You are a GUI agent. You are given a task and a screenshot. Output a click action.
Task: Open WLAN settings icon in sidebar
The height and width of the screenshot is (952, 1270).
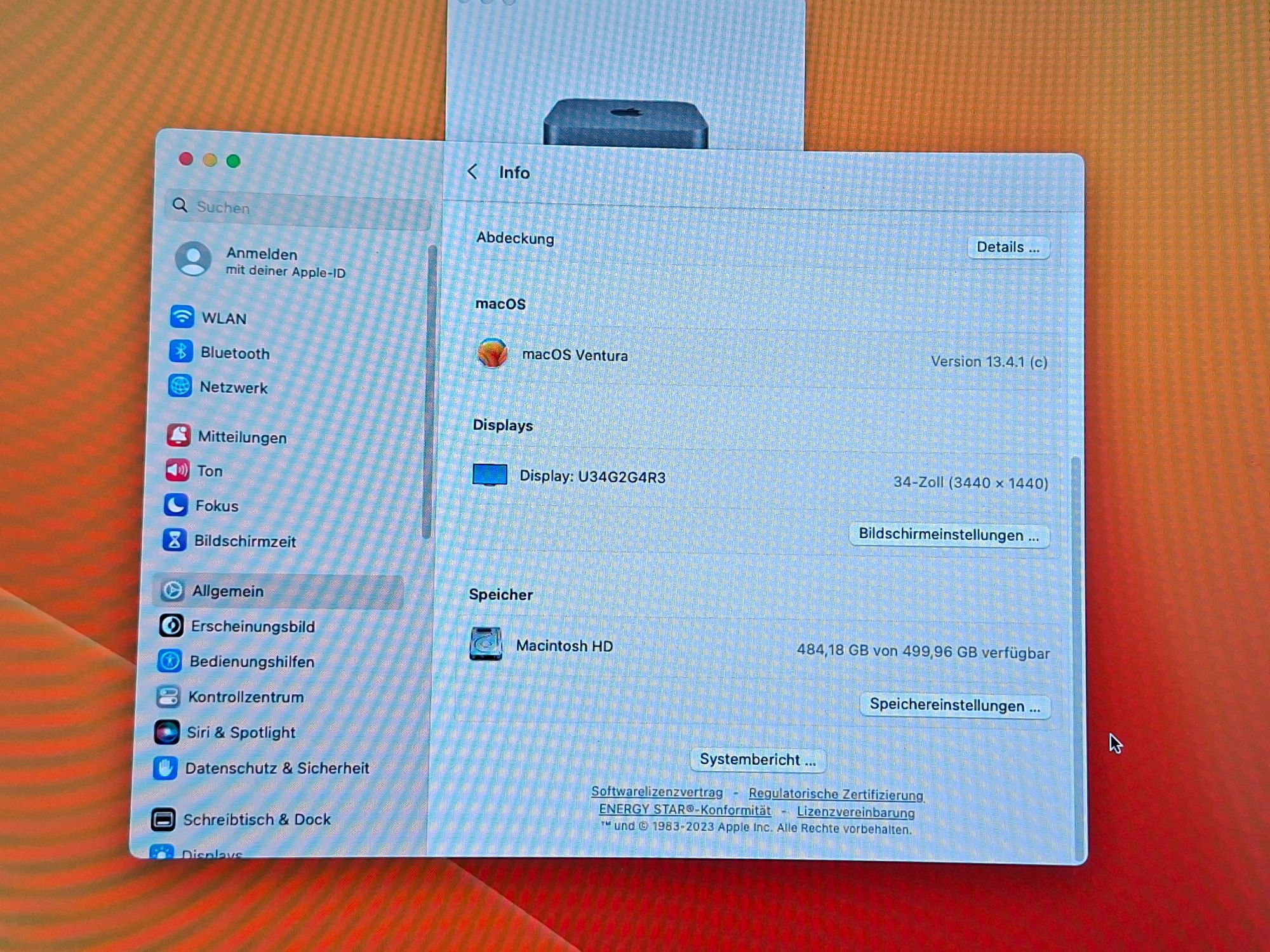coord(182,317)
